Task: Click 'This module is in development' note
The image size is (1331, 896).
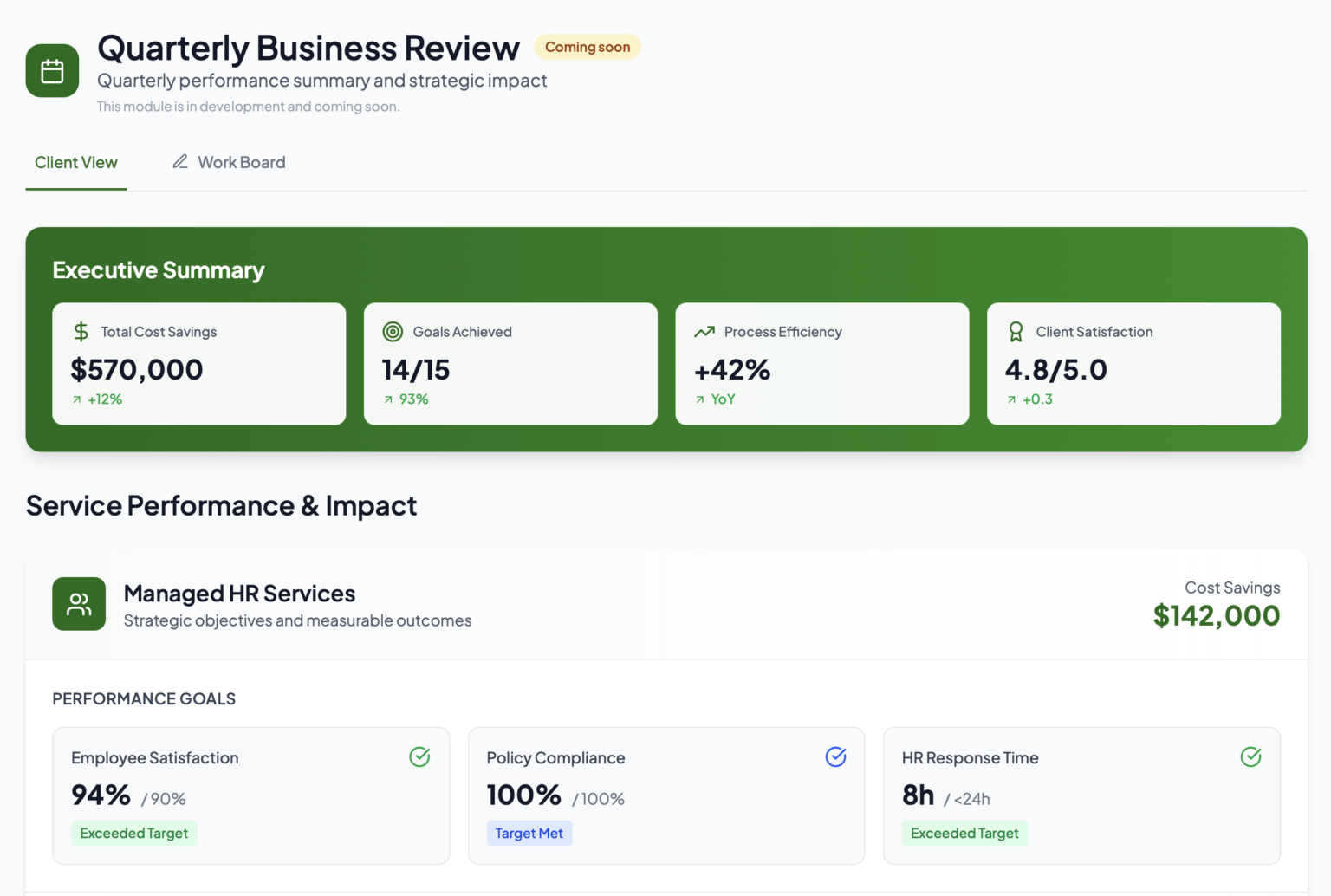Action: pyautogui.click(x=248, y=107)
